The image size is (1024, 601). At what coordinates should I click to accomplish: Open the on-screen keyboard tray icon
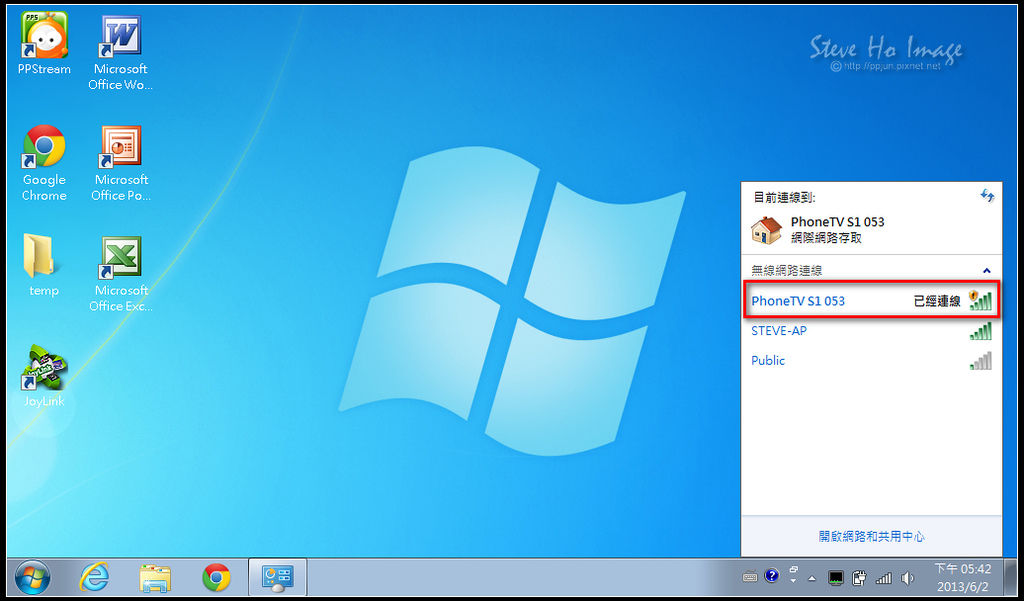click(x=750, y=577)
